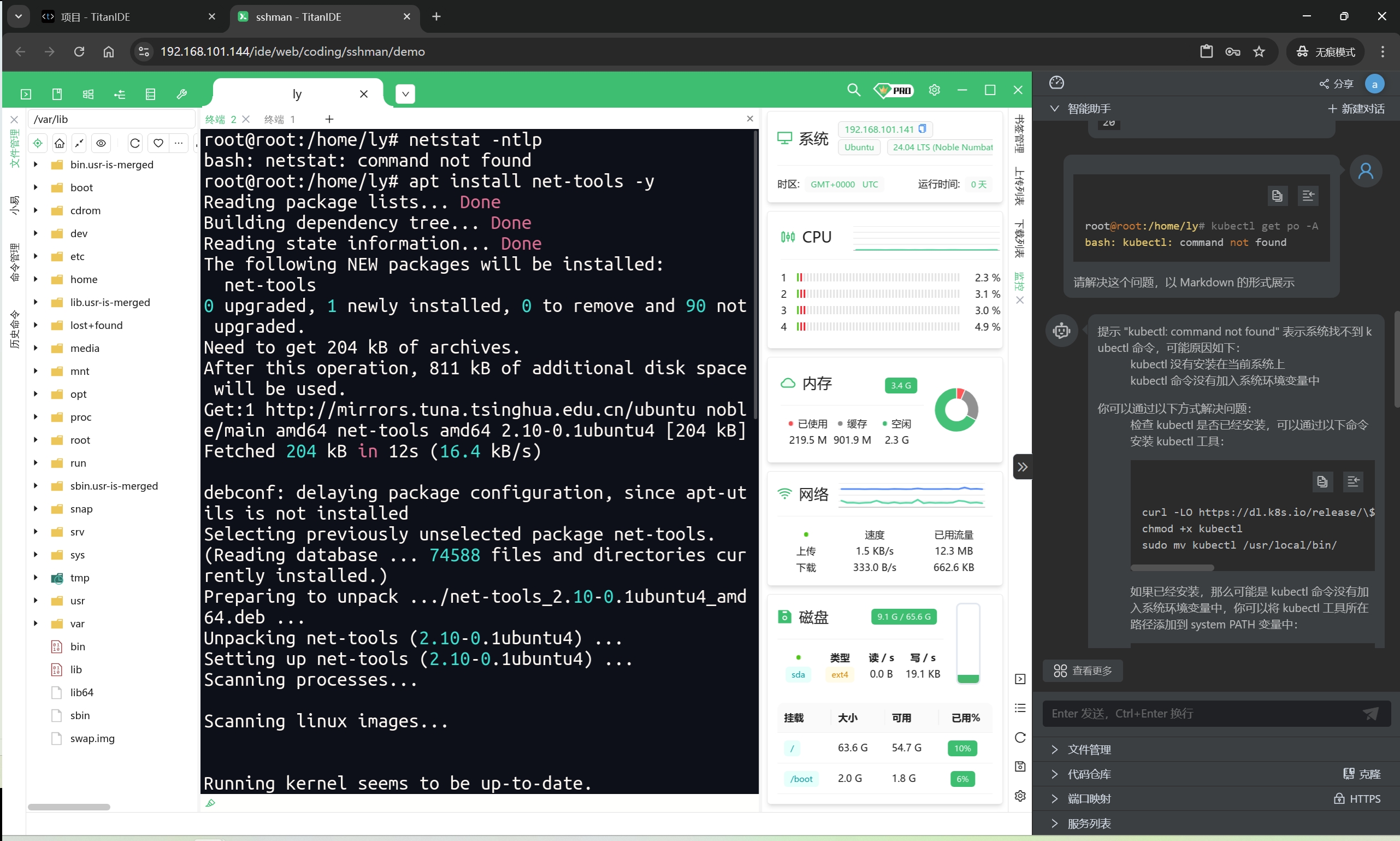The width and height of the screenshot is (1400, 841).
Task: Switch to 终端 1 terminal tab
Action: [279, 119]
